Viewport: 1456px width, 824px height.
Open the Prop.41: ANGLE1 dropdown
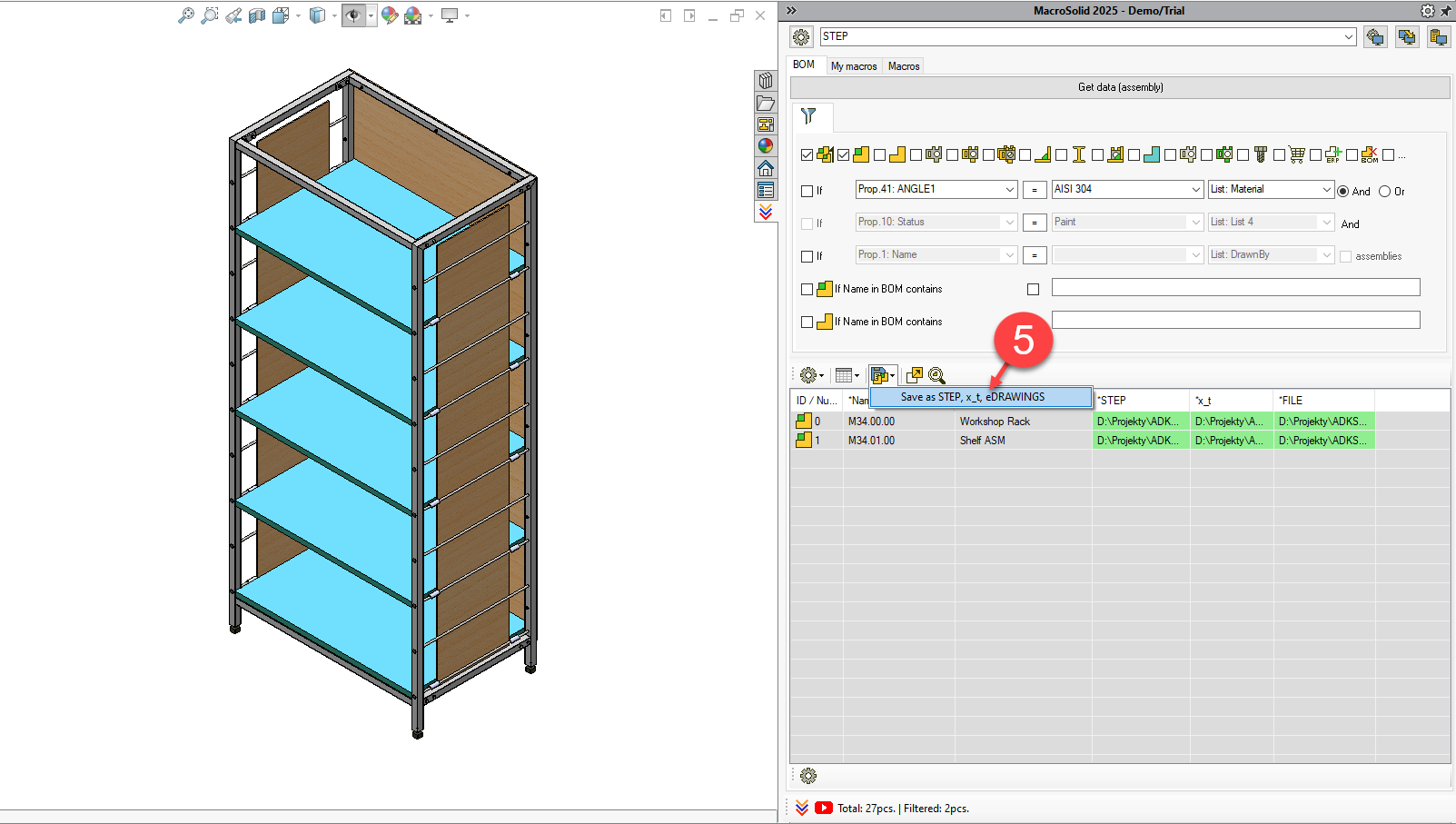point(1010,190)
